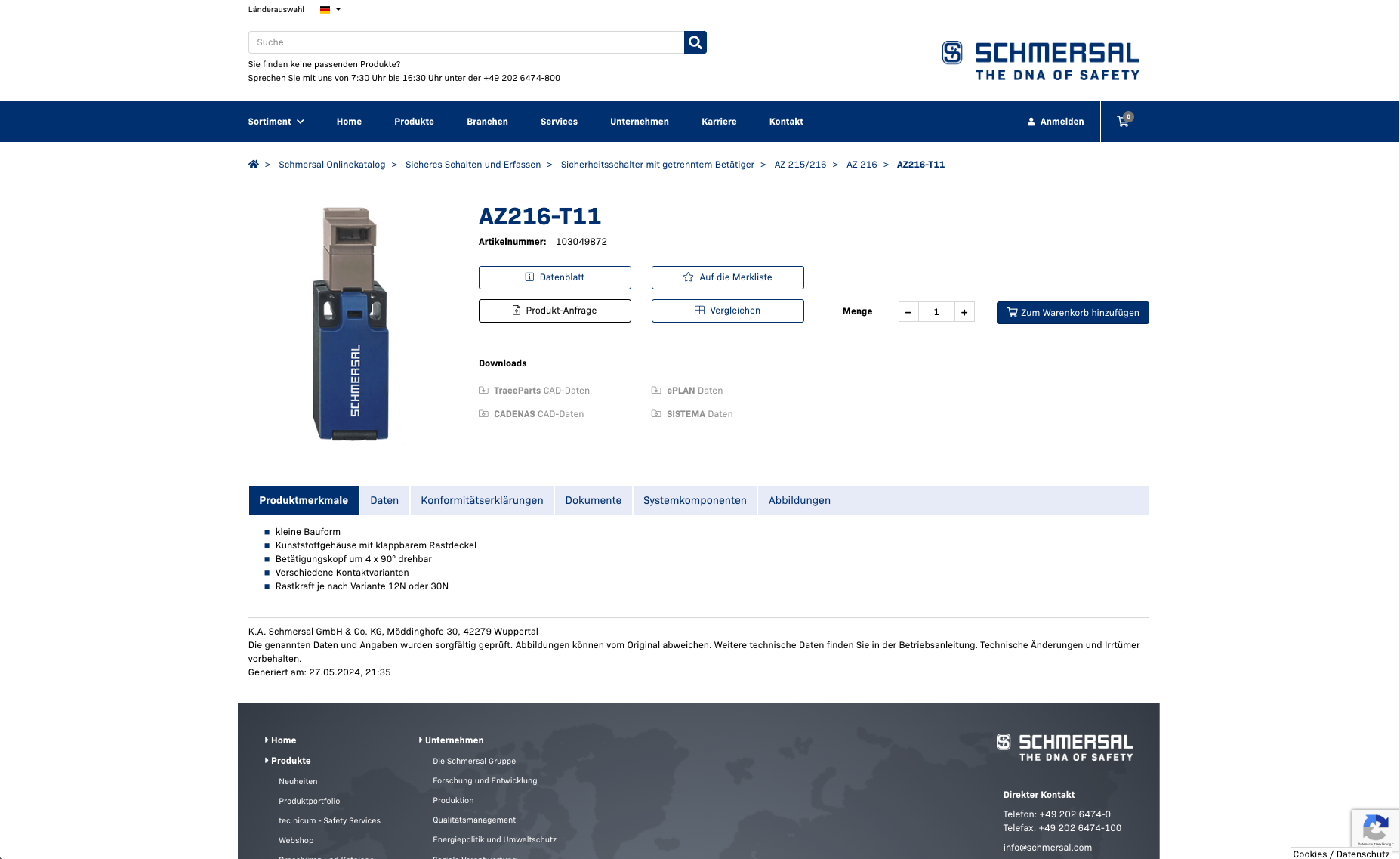The width and height of the screenshot is (1400, 859).
Task: Click footer Produkte link
Action: (x=291, y=761)
